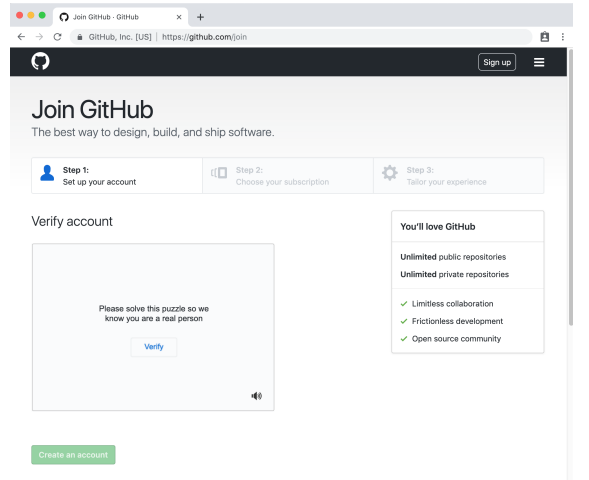Select Step 3: Tailor your experience
The height and width of the screenshot is (480, 589).
[459, 175]
